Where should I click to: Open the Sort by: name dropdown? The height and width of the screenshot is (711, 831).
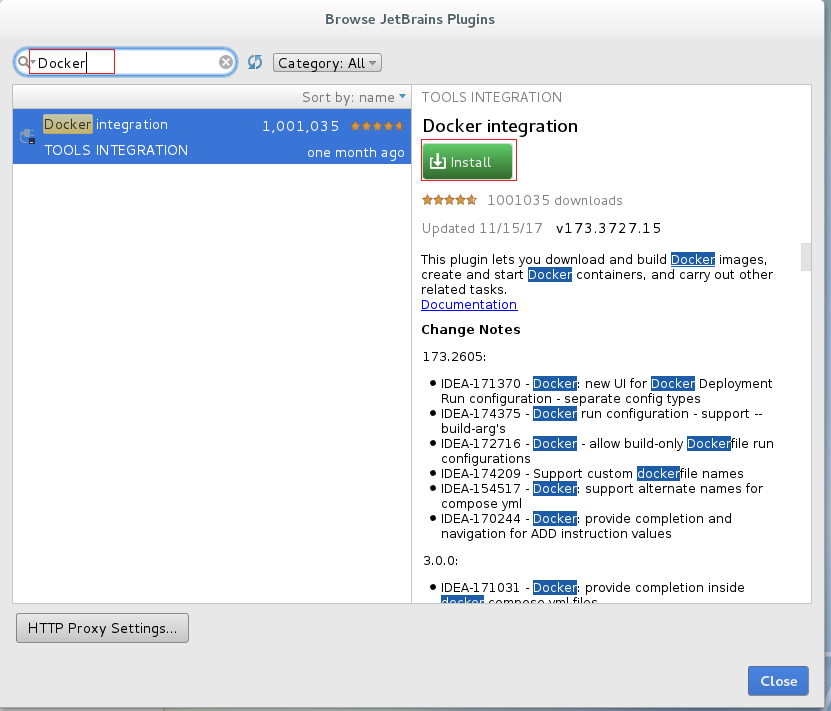click(x=353, y=97)
